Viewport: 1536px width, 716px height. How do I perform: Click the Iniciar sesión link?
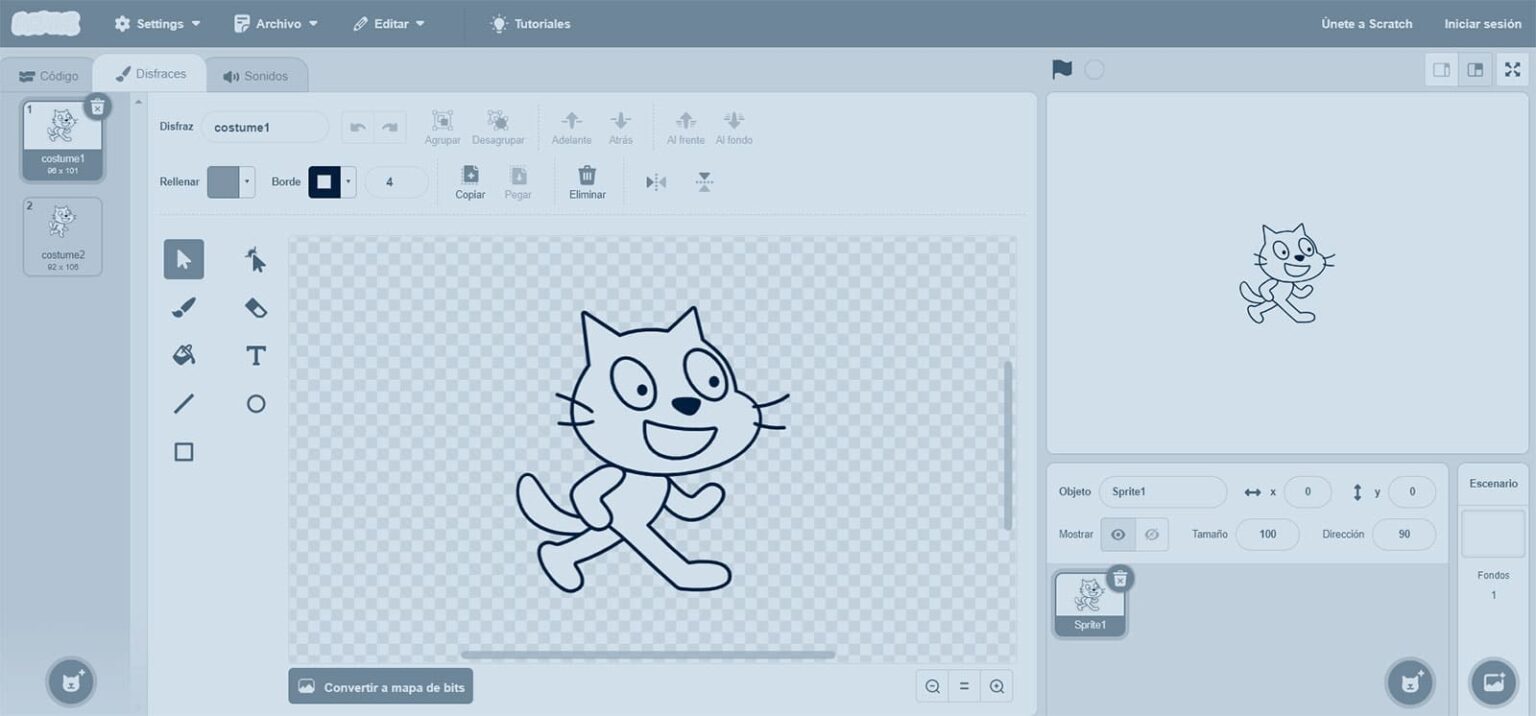click(x=1482, y=24)
